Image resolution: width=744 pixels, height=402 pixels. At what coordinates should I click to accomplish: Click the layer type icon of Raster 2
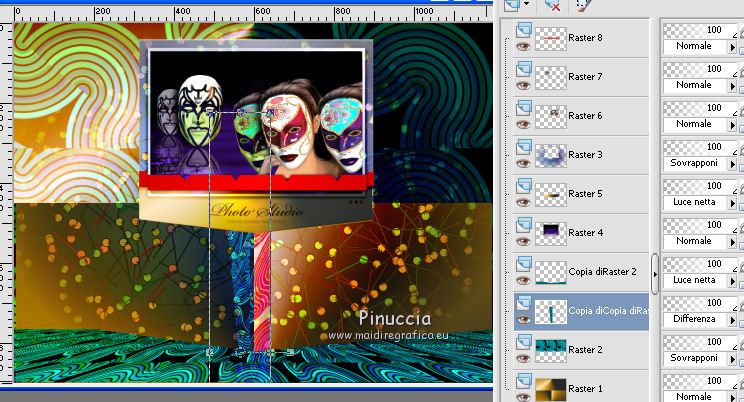(523, 341)
